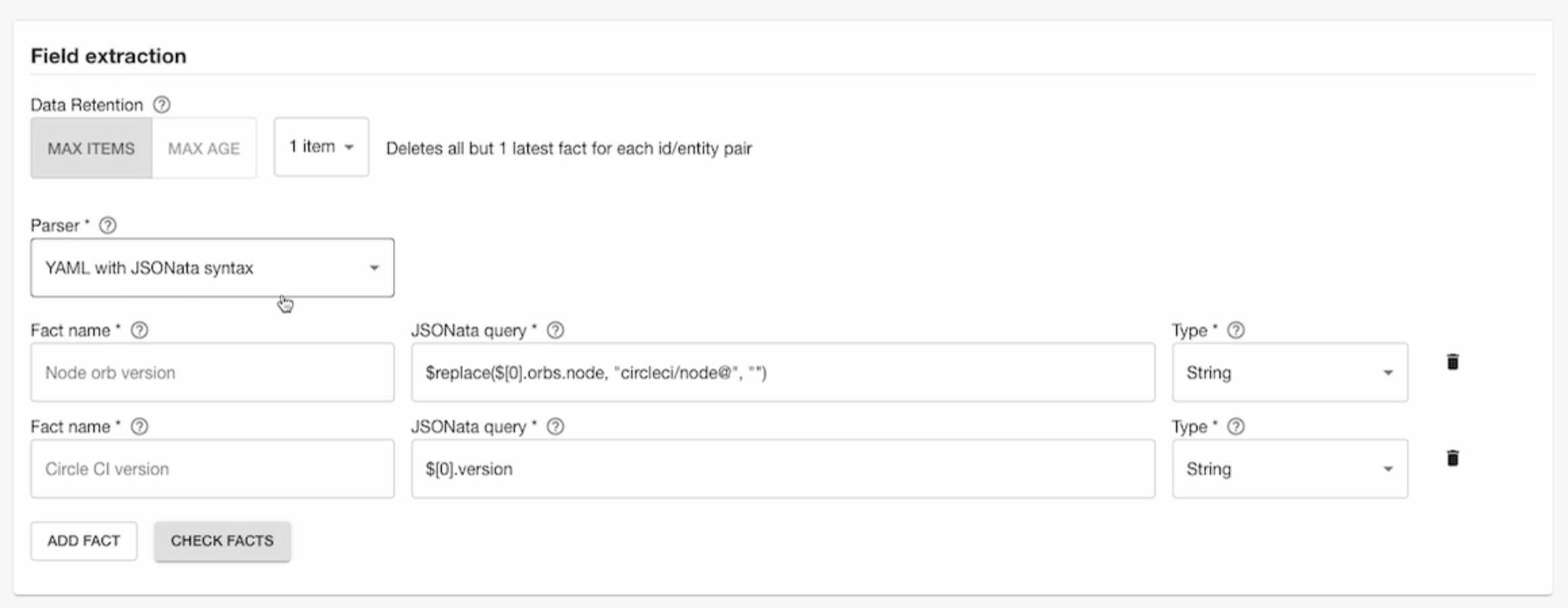This screenshot has height=608, width=1568.
Task: Click help icon beside first Fact name
Action: [139, 330]
